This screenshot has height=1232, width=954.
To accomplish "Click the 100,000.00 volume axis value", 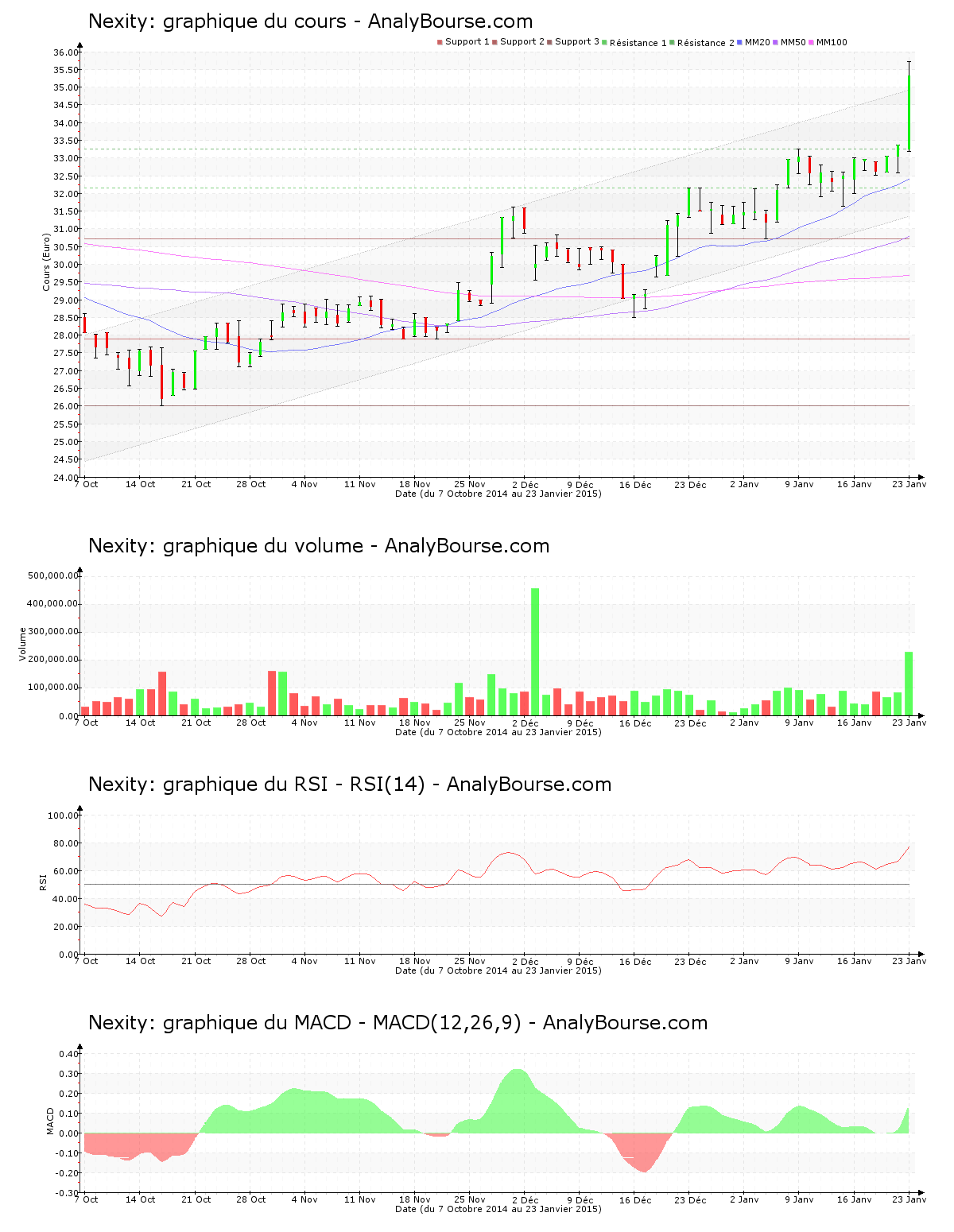I will click(x=53, y=688).
